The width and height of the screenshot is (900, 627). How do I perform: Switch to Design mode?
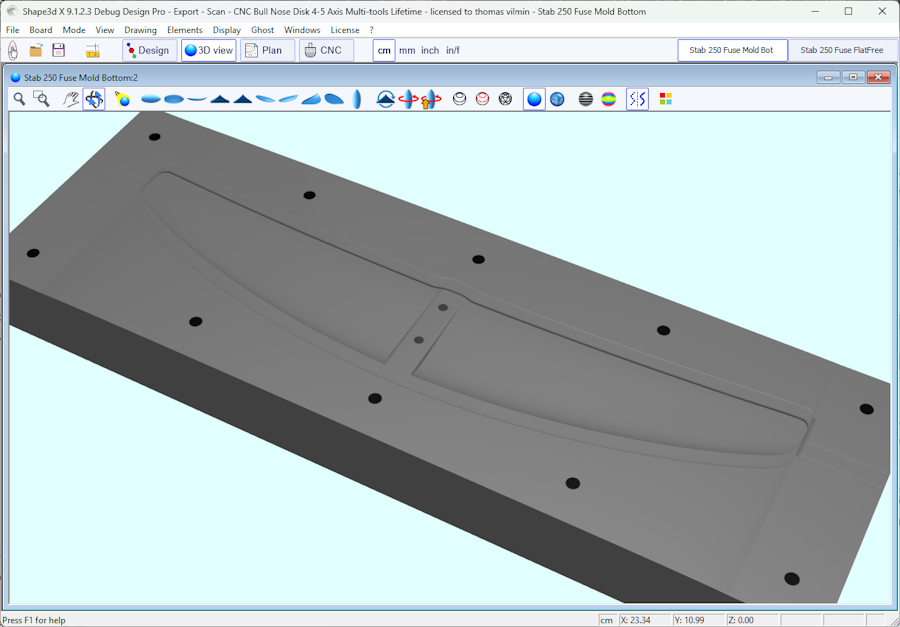[x=149, y=50]
